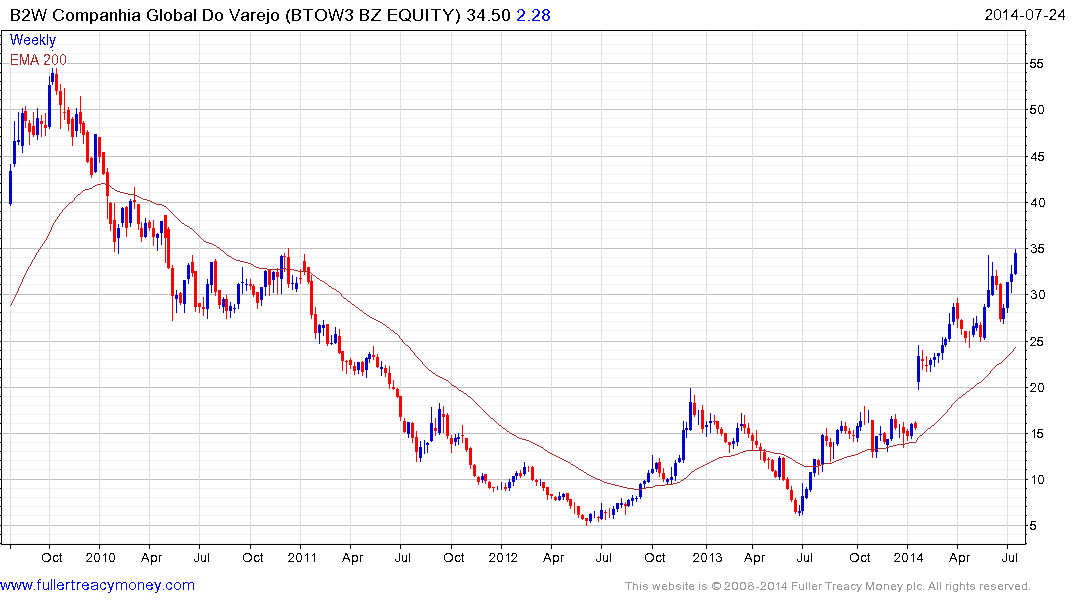Click the Weekly interval label
The width and height of the screenshot is (1075, 600).
(33, 40)
